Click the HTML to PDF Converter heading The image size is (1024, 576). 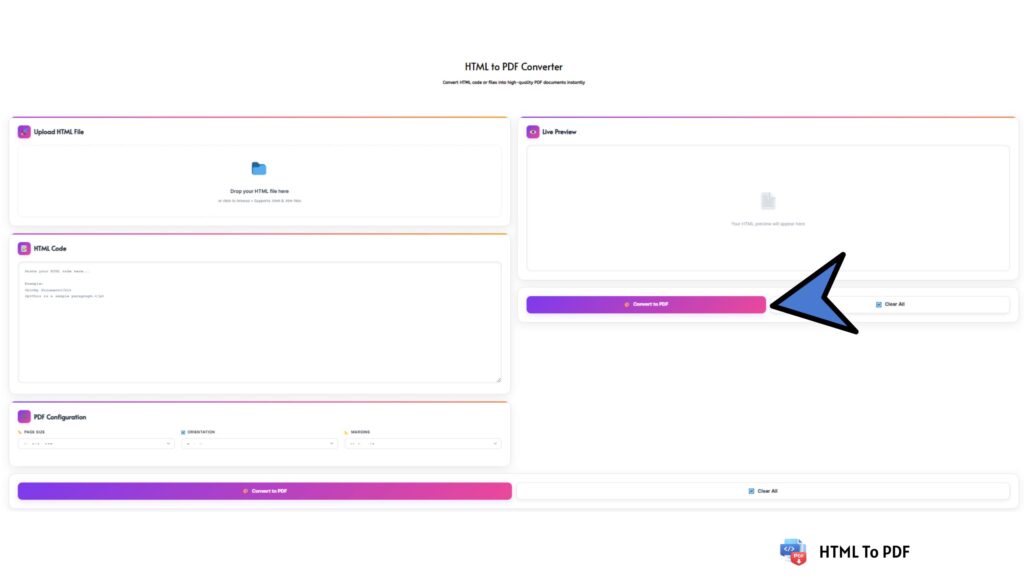coord(513,67)
